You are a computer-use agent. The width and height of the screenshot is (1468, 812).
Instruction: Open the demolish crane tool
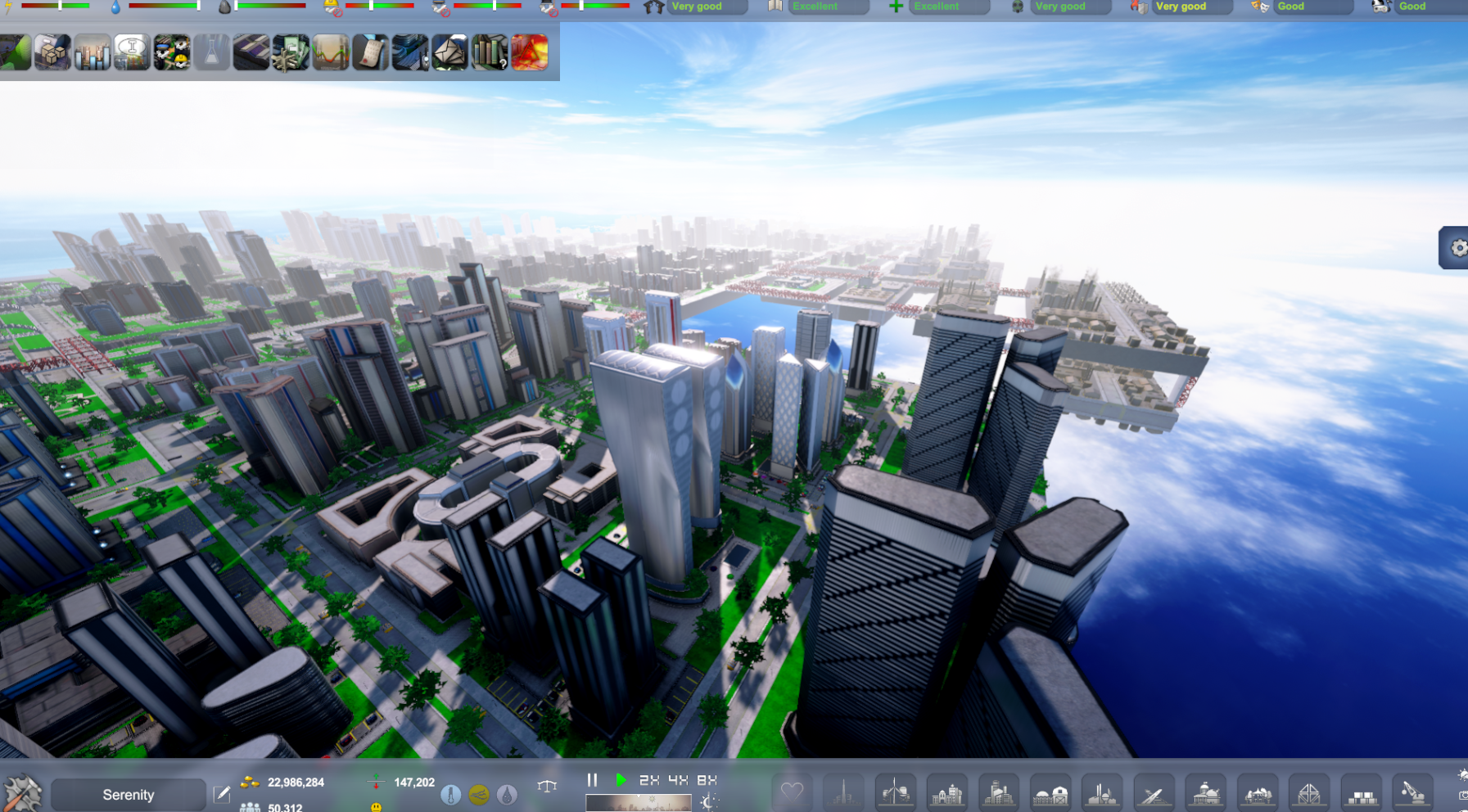(1413, 793)
